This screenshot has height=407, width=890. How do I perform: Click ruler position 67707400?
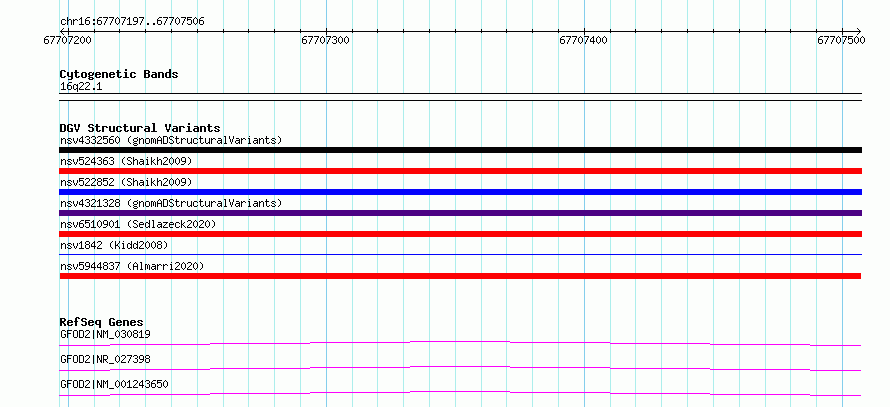click(583, 40)
